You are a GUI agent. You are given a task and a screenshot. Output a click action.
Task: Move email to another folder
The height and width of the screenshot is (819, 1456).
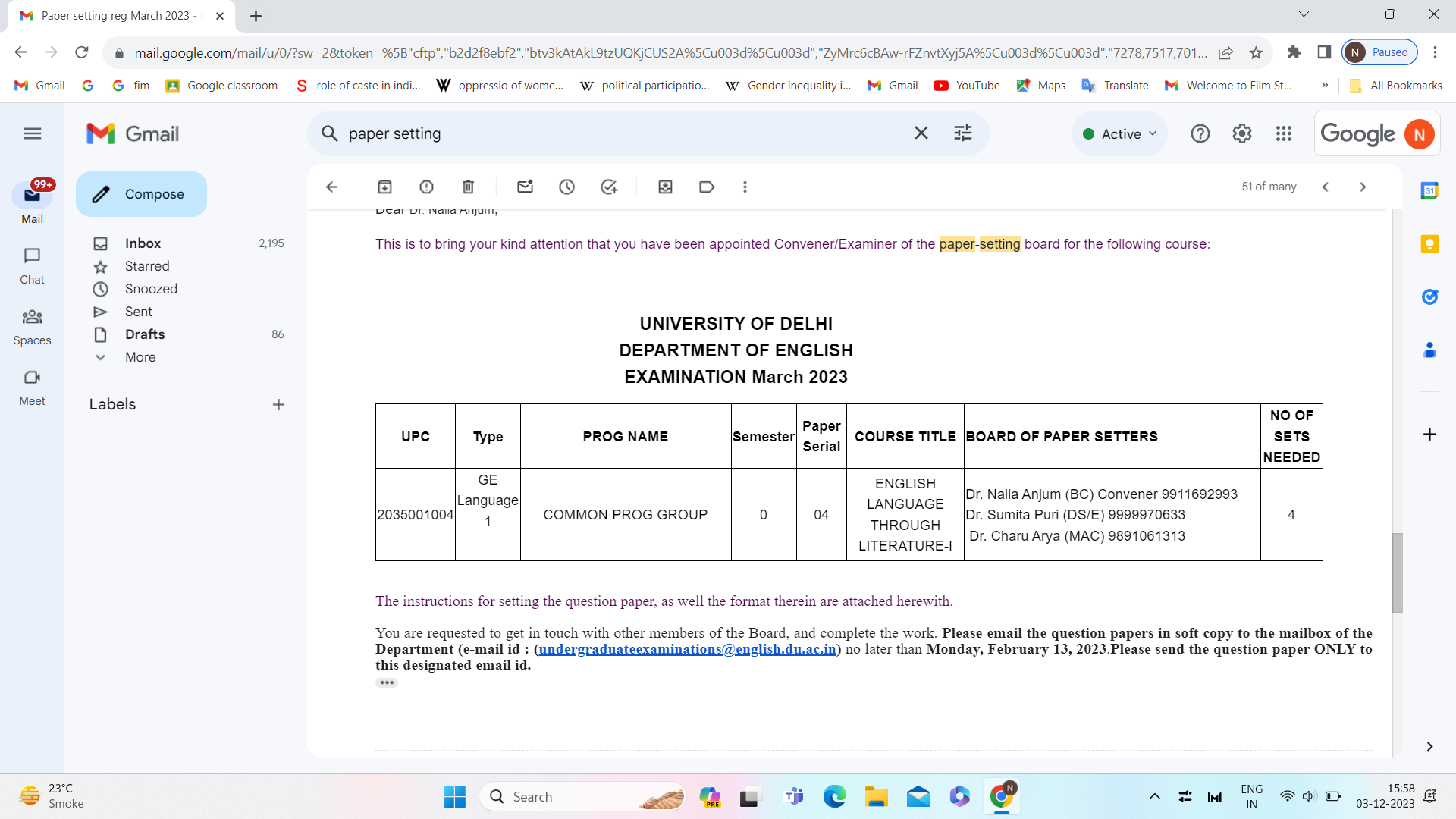click(665, 187)
